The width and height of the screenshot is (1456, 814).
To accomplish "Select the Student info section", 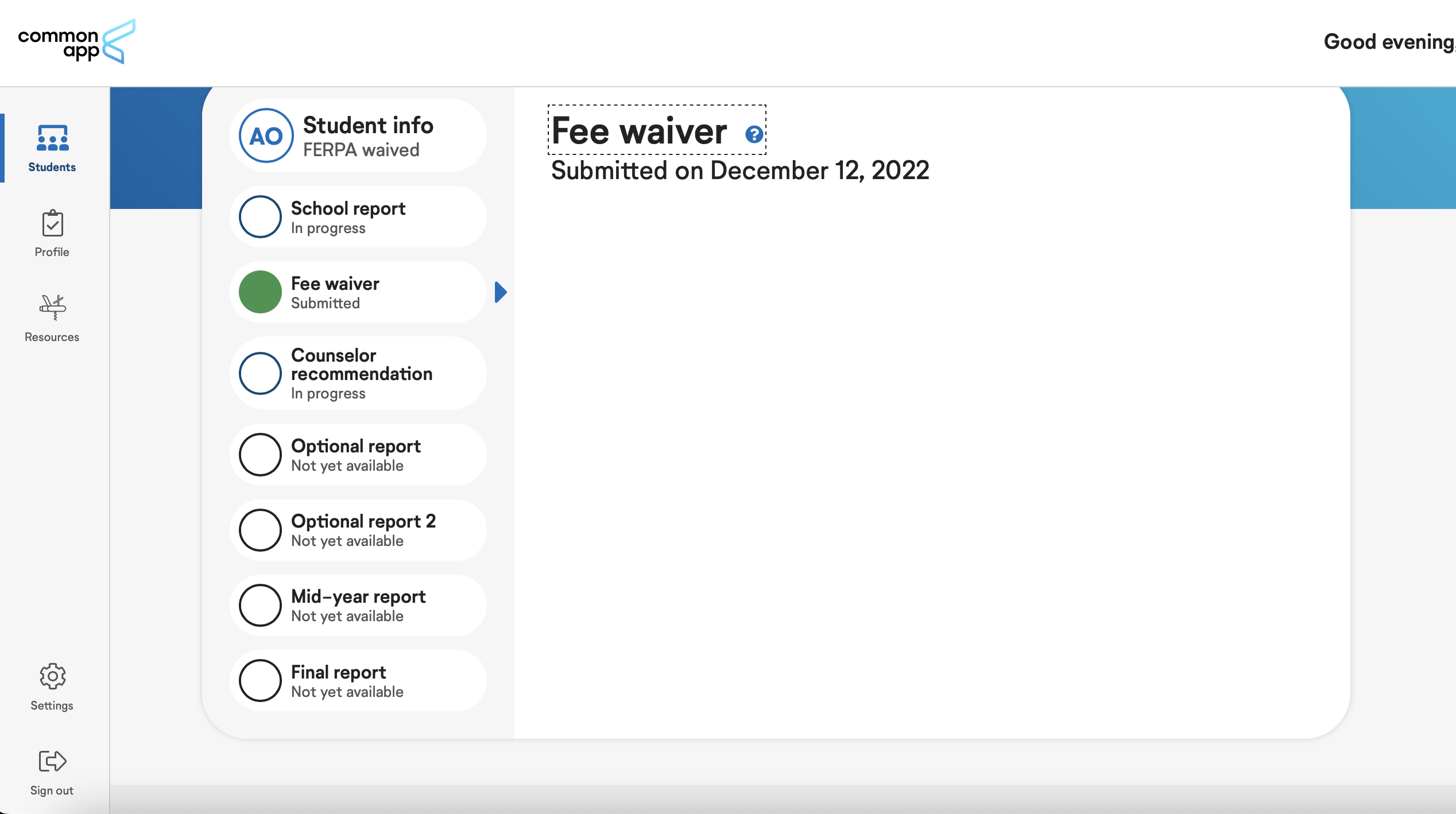I will click(x=360, y=135).
